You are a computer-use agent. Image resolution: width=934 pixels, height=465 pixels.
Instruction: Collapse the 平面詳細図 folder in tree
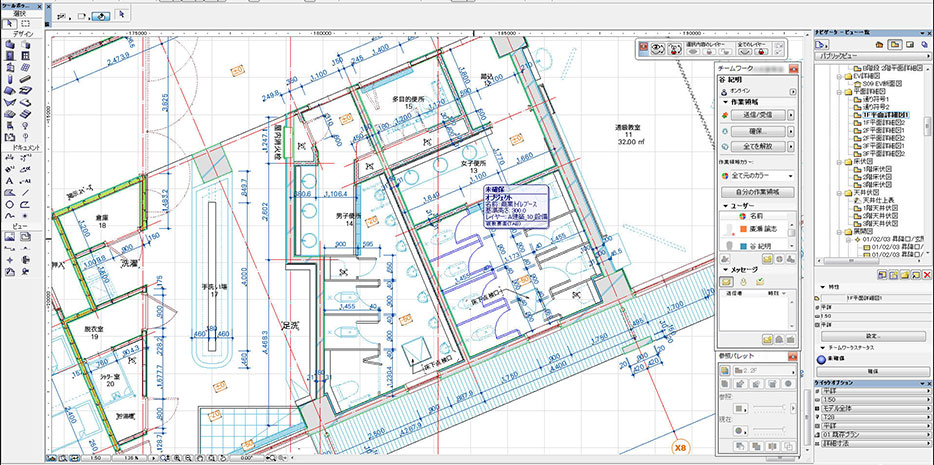click(x=839, y=91)
